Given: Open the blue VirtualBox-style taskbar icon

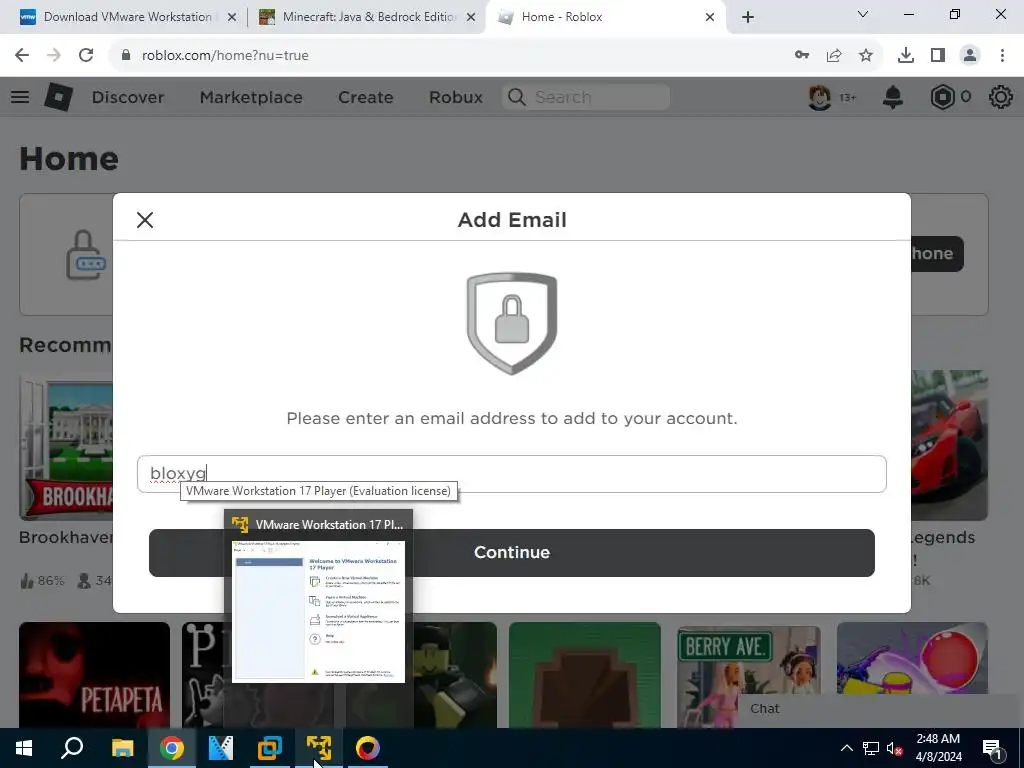Looking at the screenshot, I should coord(270,748).
